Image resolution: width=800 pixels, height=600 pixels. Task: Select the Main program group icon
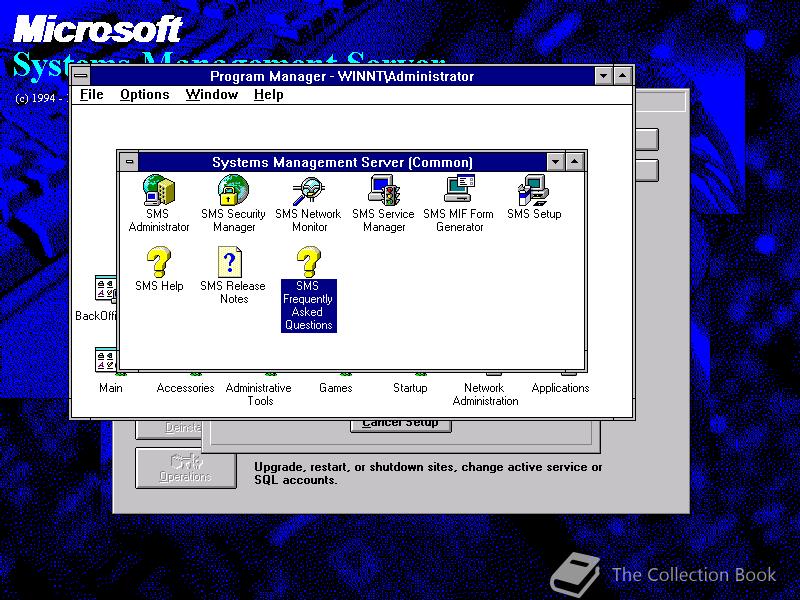(106, 360)
